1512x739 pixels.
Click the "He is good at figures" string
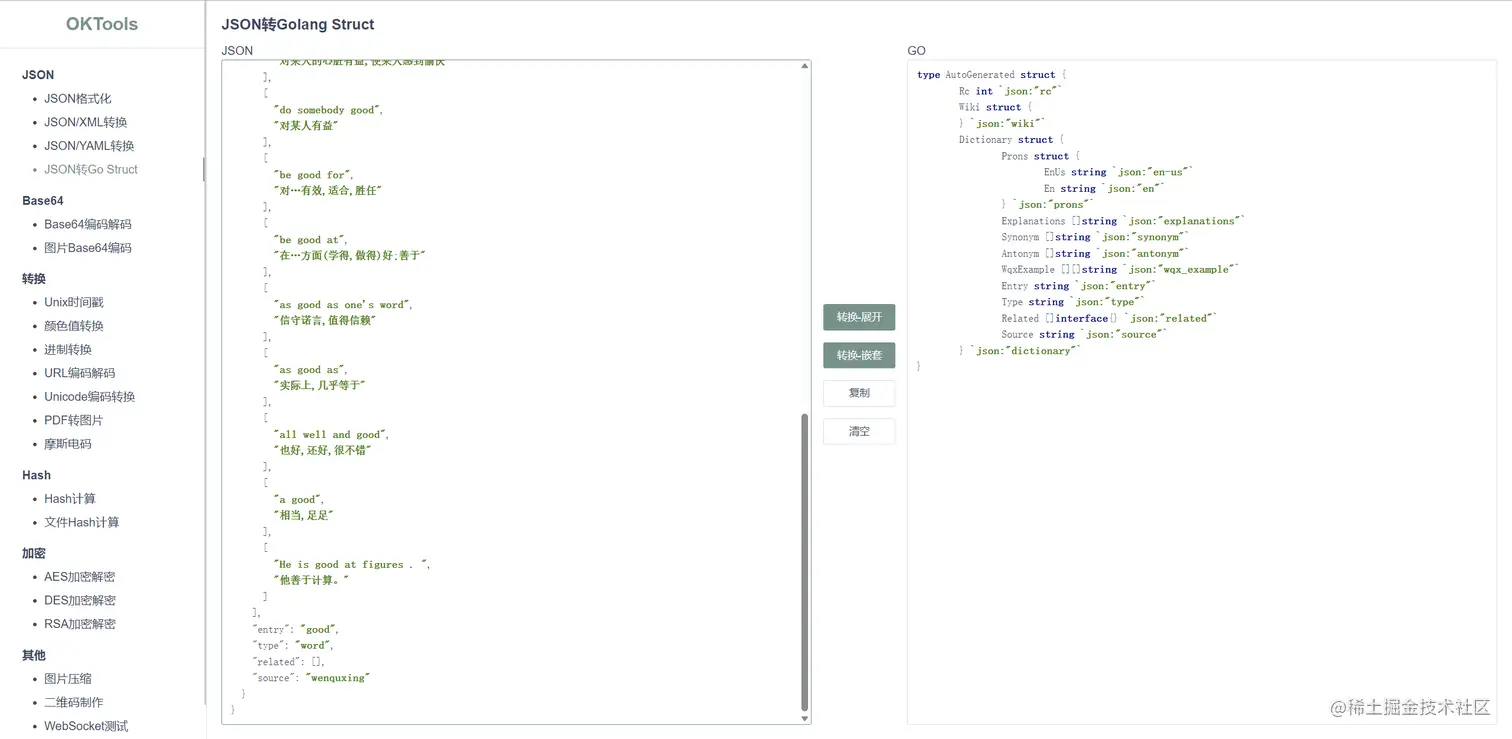pos(352,565)
